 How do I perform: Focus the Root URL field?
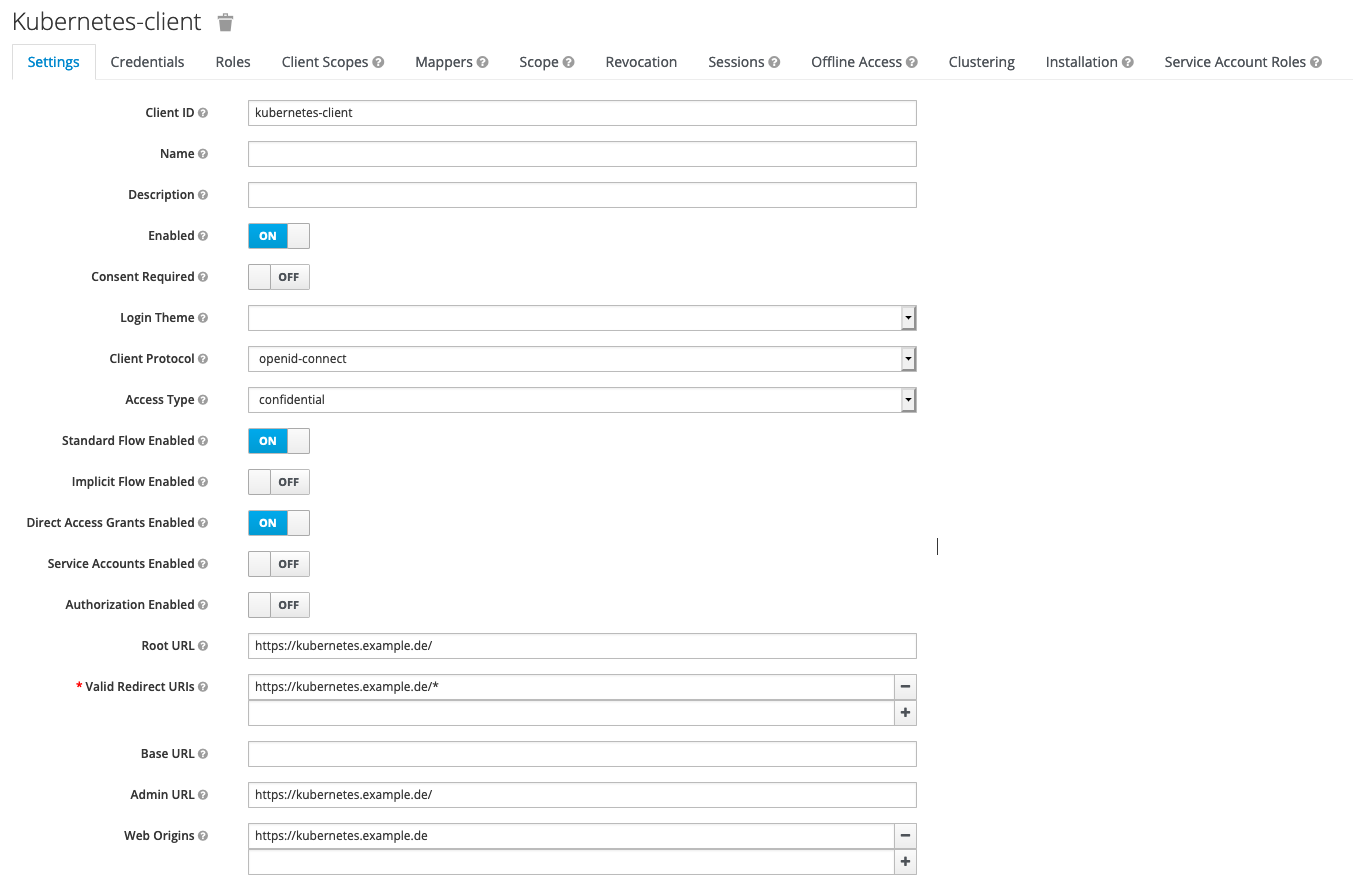(582, 646)
